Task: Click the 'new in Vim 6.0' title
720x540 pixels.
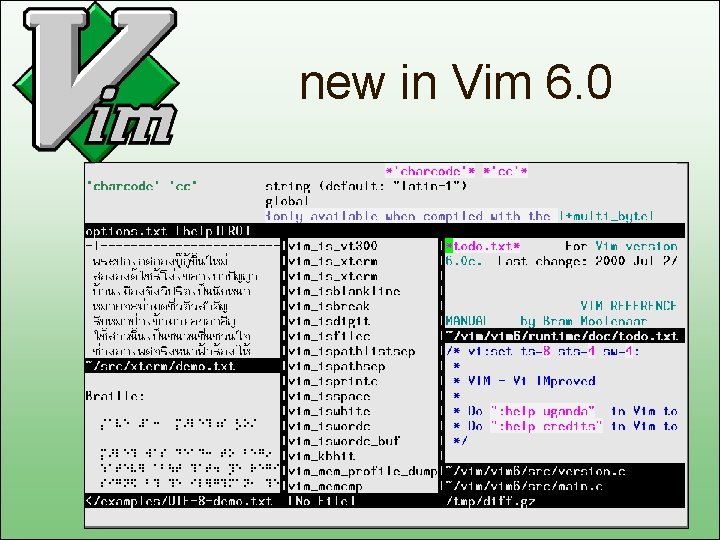Action: [456, 83]
